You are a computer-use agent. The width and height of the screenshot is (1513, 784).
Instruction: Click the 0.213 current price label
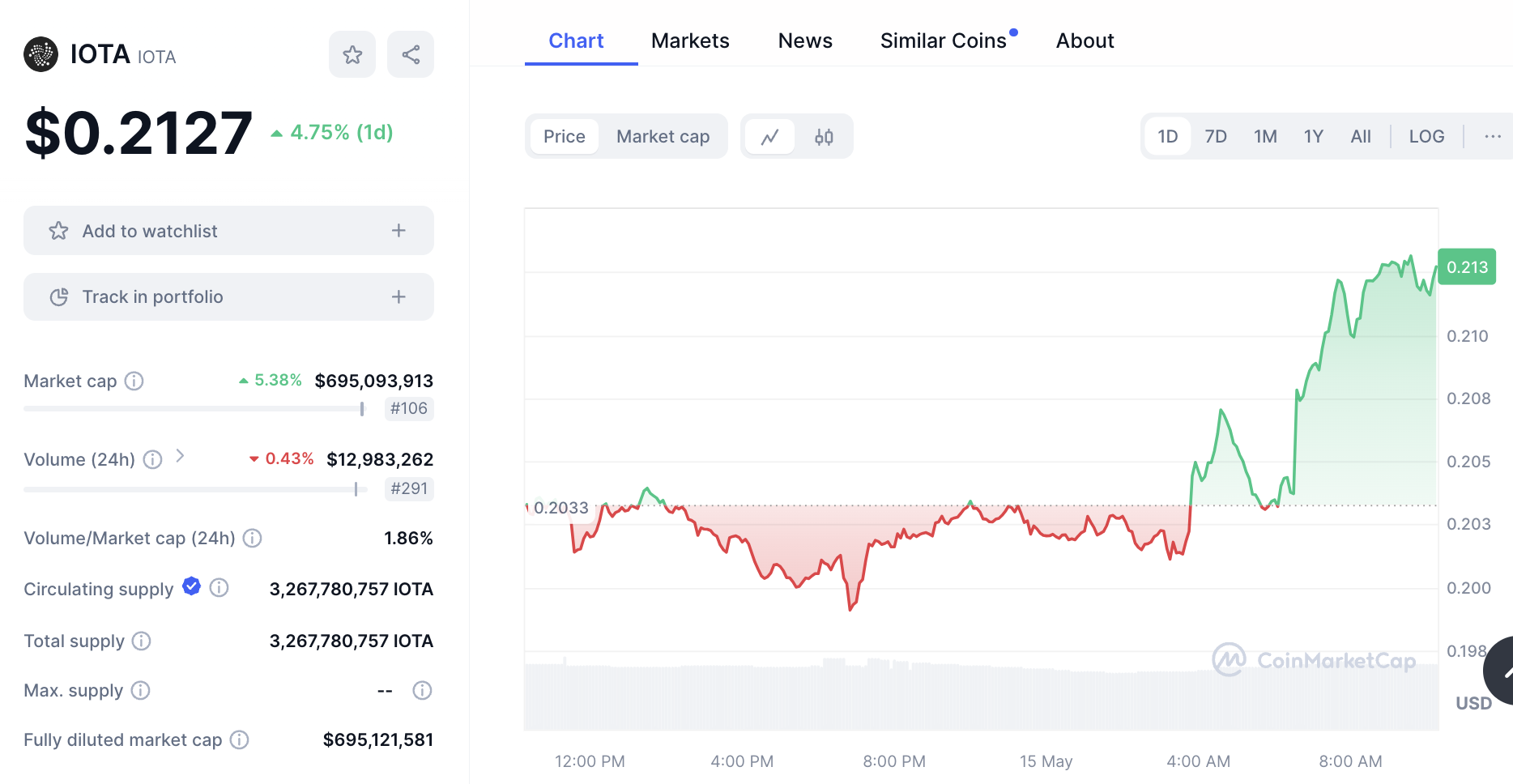(x=1467, y=267)
